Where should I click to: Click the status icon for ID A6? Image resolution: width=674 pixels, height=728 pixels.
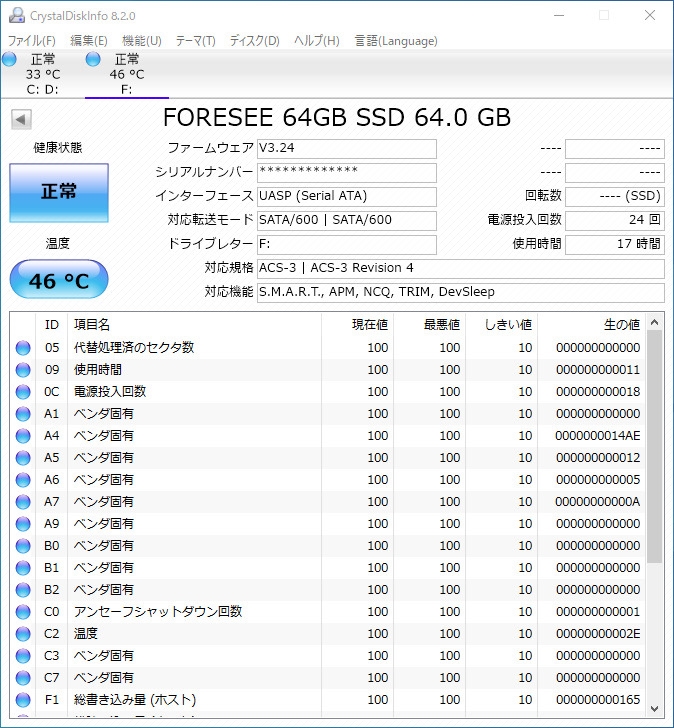23,480
